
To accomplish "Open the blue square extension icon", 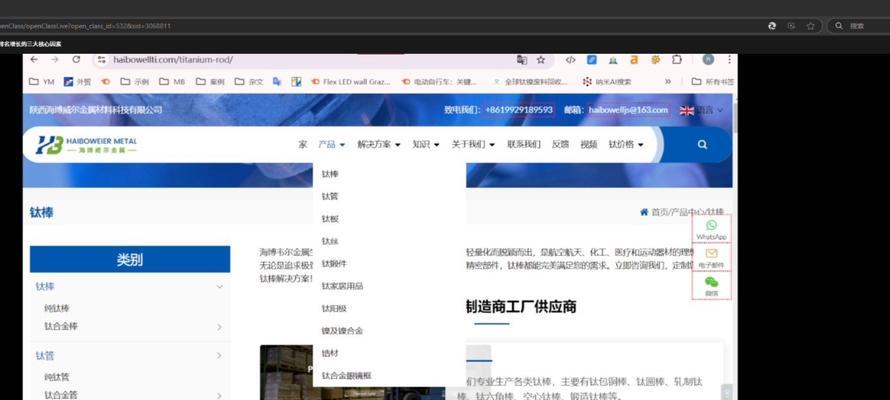I will 591,60.
